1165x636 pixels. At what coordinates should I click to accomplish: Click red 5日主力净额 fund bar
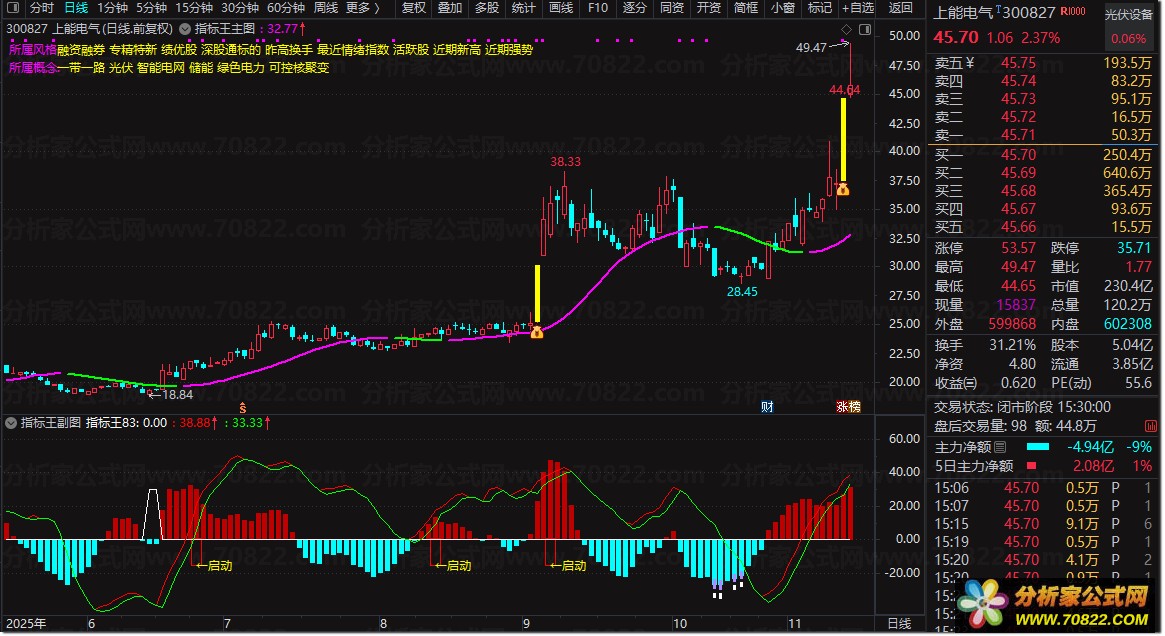pyautogui.click(x=1031, y=466)
